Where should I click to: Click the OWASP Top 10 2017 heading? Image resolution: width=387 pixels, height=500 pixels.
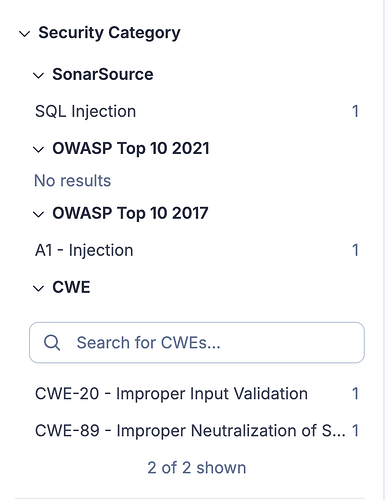(x=130, y=213)
